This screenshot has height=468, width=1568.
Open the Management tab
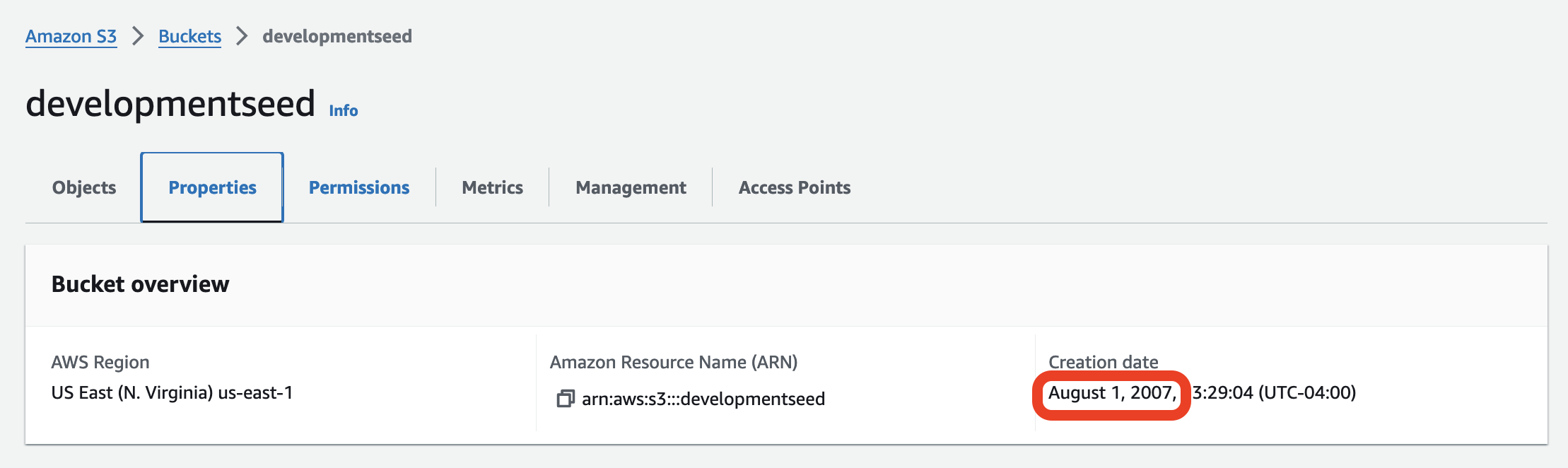click(631, 187)
